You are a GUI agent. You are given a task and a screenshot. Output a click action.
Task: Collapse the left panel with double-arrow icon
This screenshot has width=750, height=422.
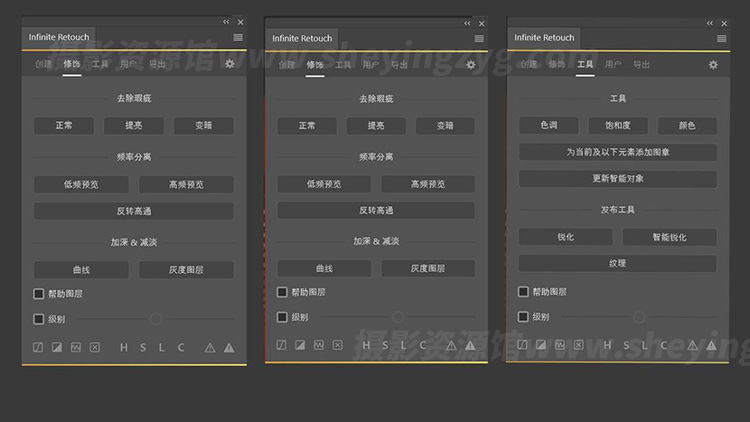tap(225, 21)
